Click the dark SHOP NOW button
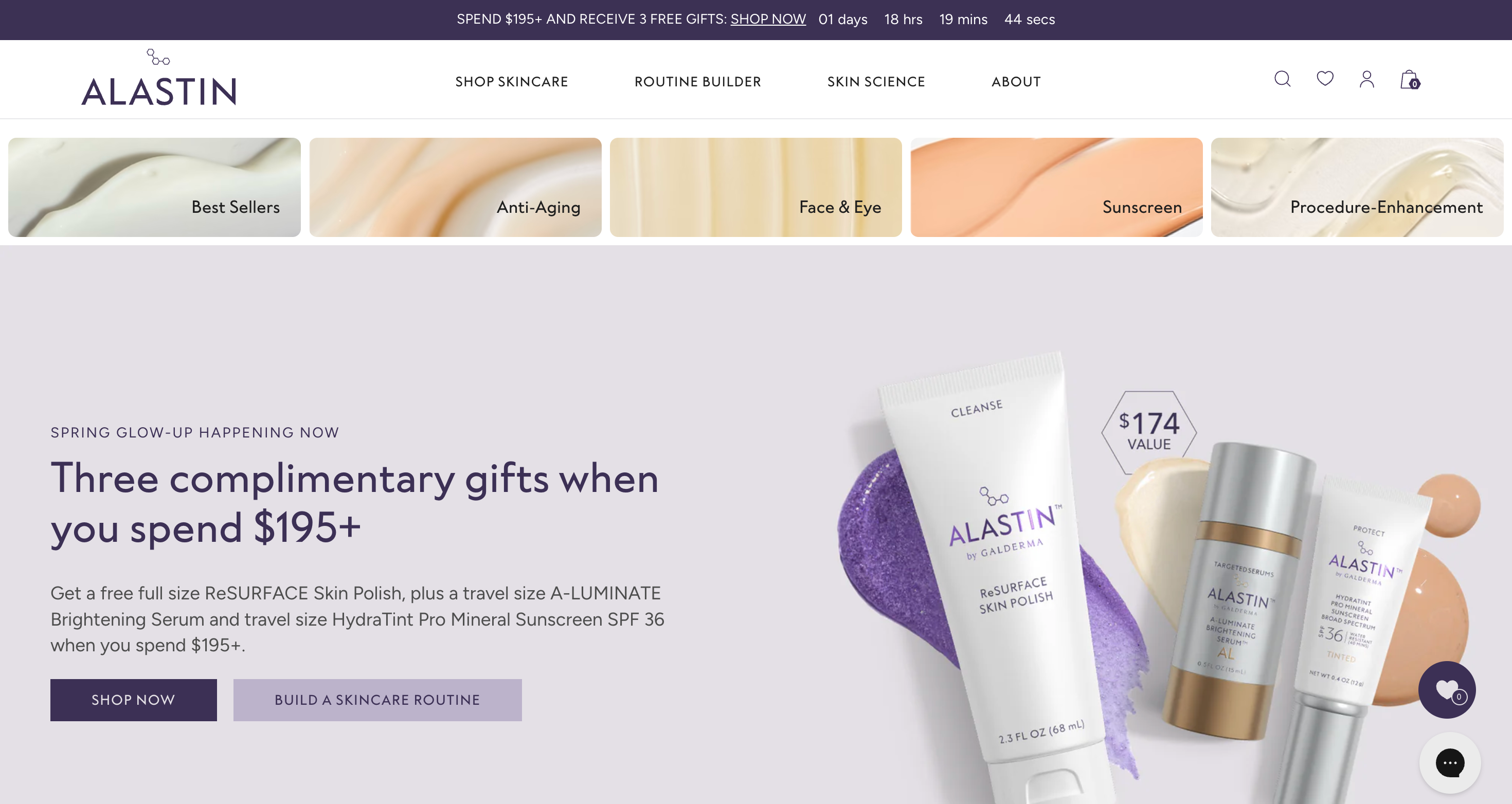Image resolution: width=1512 pixels, height=804 pixels. tap(133, 700)
